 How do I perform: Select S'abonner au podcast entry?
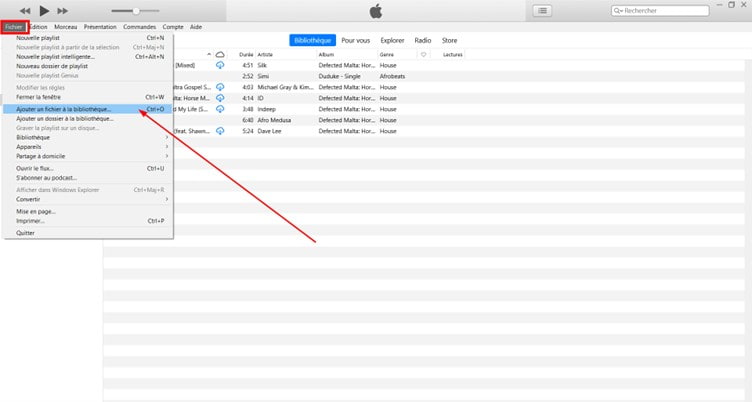(88, 178)
